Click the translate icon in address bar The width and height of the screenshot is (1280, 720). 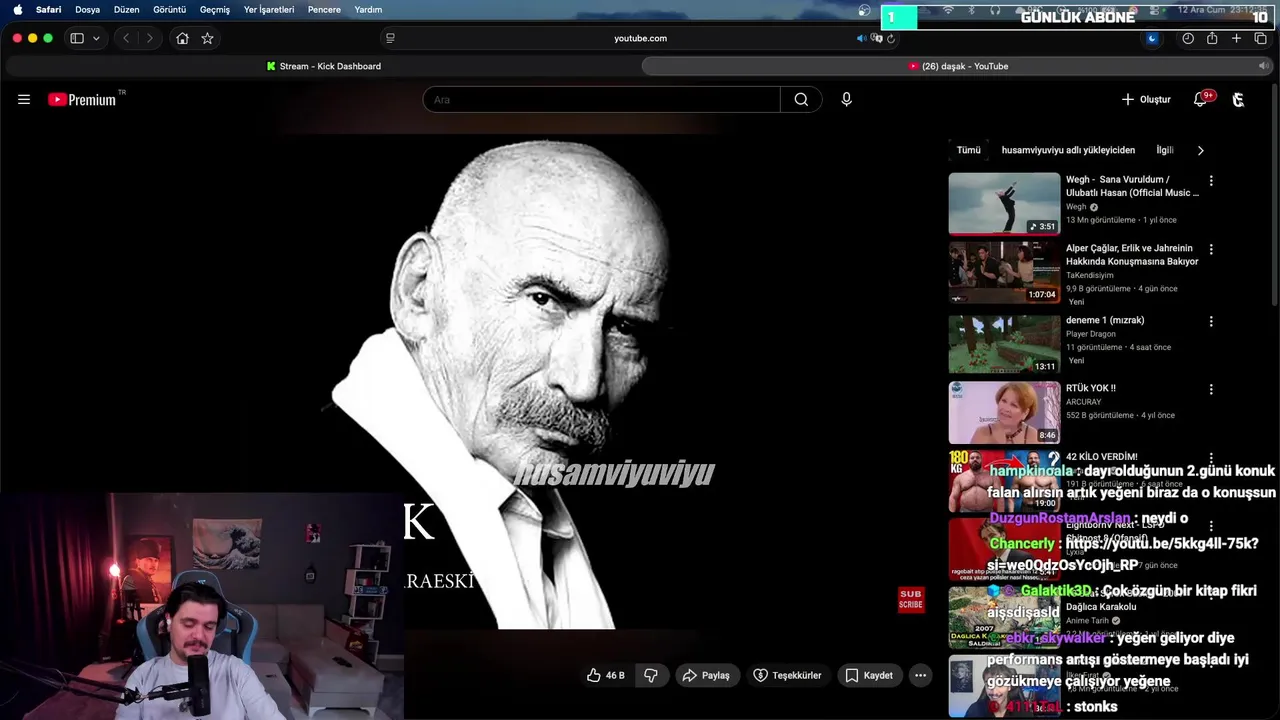pyautogui.click(x=876, y=38)
